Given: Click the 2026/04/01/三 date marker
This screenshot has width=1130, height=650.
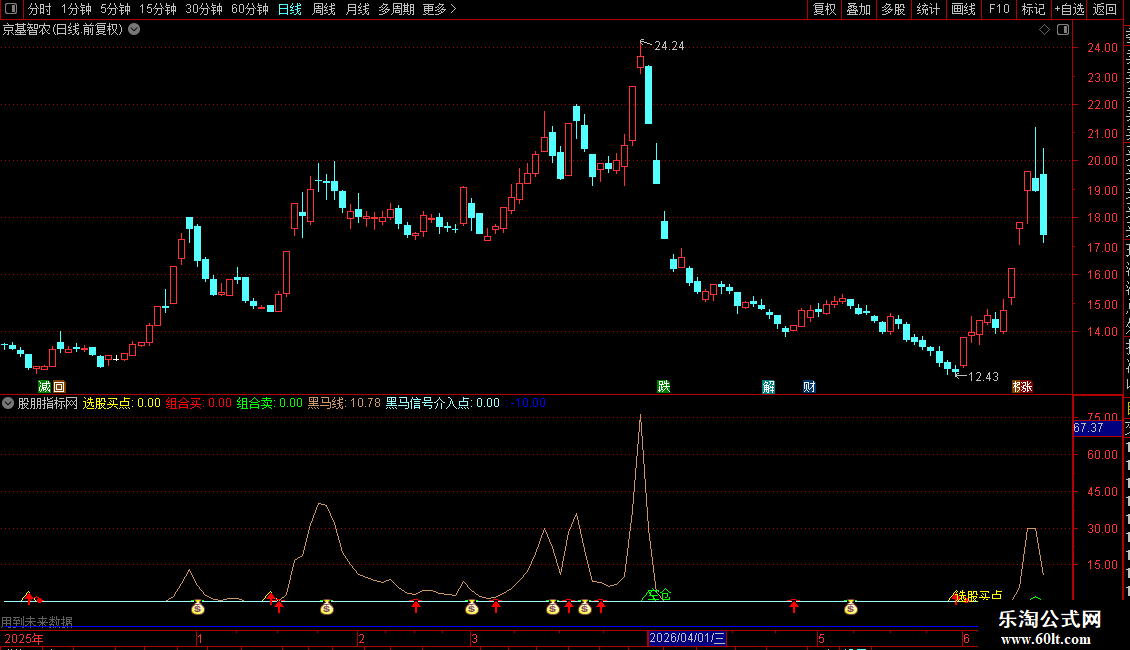Looking at the screenshot, I should pyautogui.click(x=688, y=638).
